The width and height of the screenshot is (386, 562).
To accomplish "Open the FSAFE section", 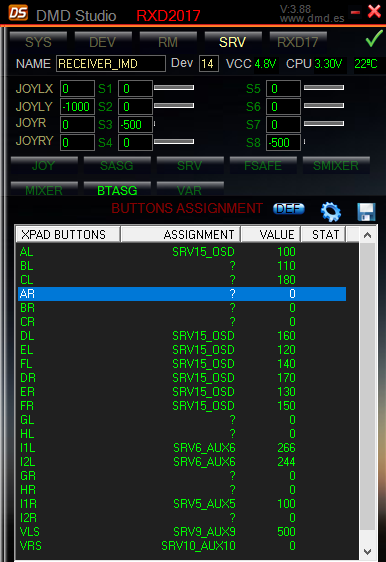I will click(263, 165).
